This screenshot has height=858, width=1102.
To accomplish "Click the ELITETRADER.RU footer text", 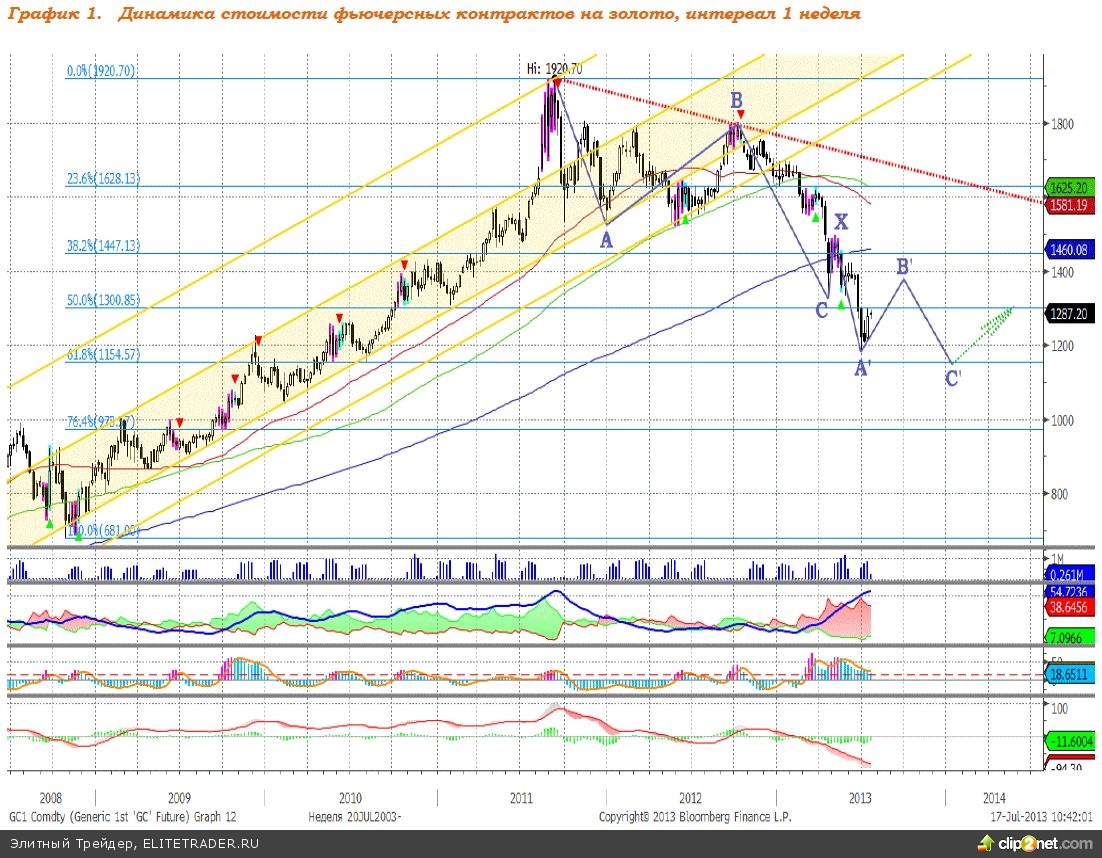I will click(x=199, y=845).
